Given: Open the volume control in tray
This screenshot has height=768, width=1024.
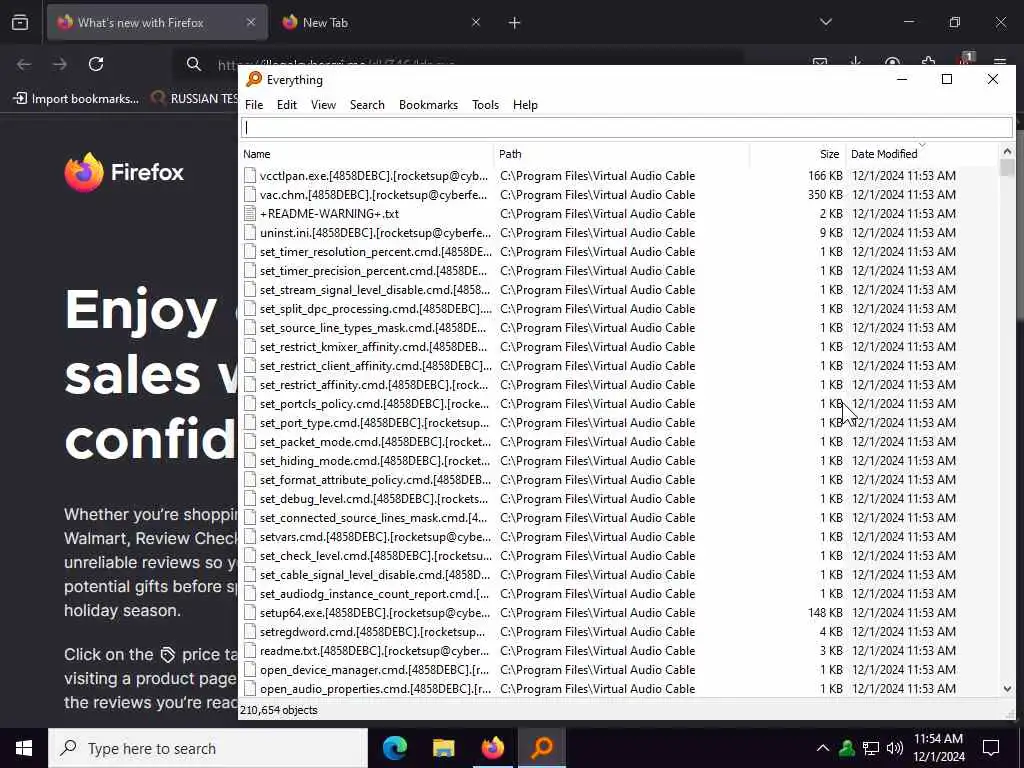Looking at the screenshot, I should pos(895,748).
